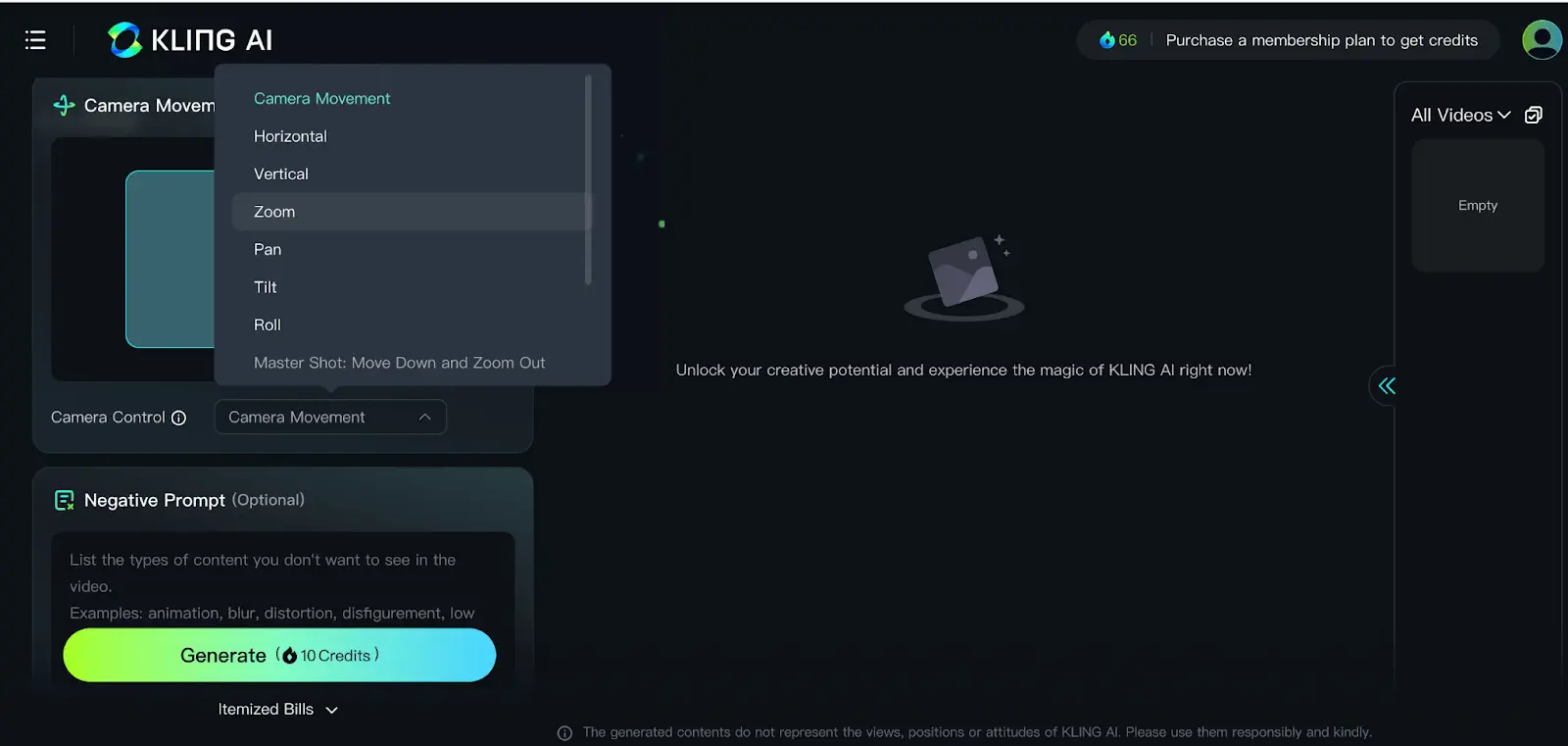
Task: Click the Camera Control label
Action: [108, 417]
